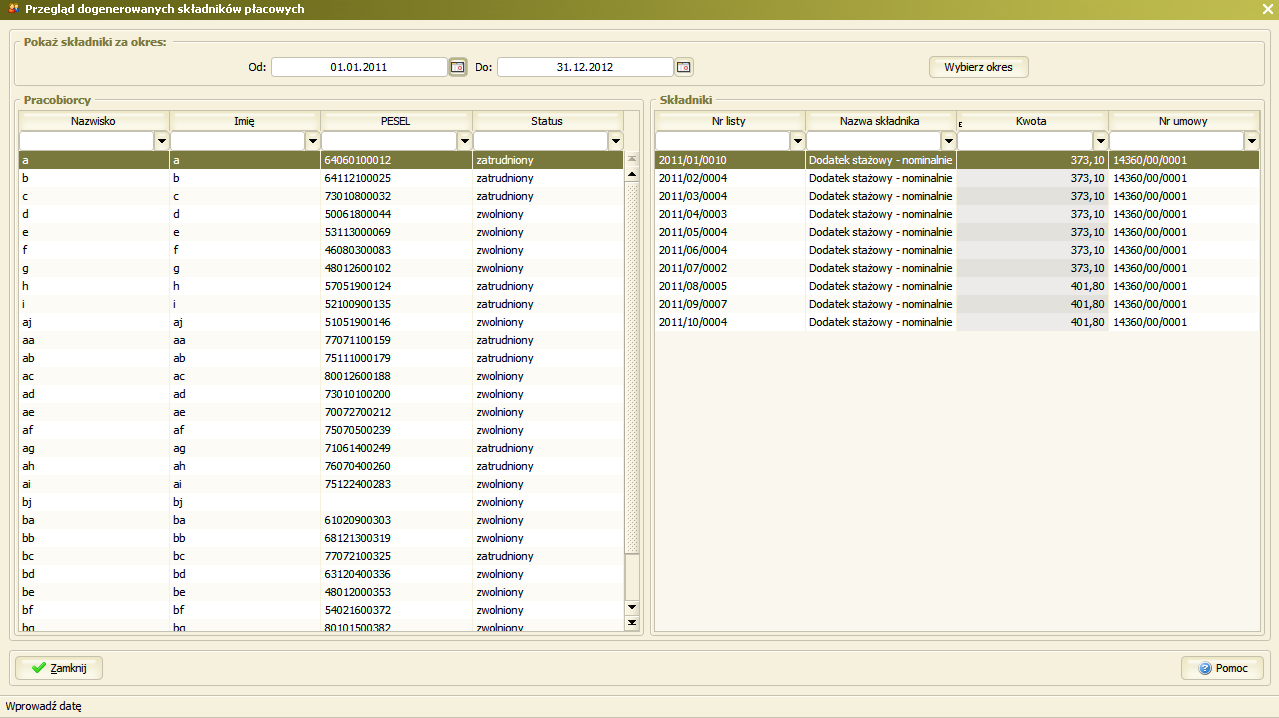Jump to top of Pracobiorcy list
Viewport: 1279px width, 718px height.
coord(632,158)
